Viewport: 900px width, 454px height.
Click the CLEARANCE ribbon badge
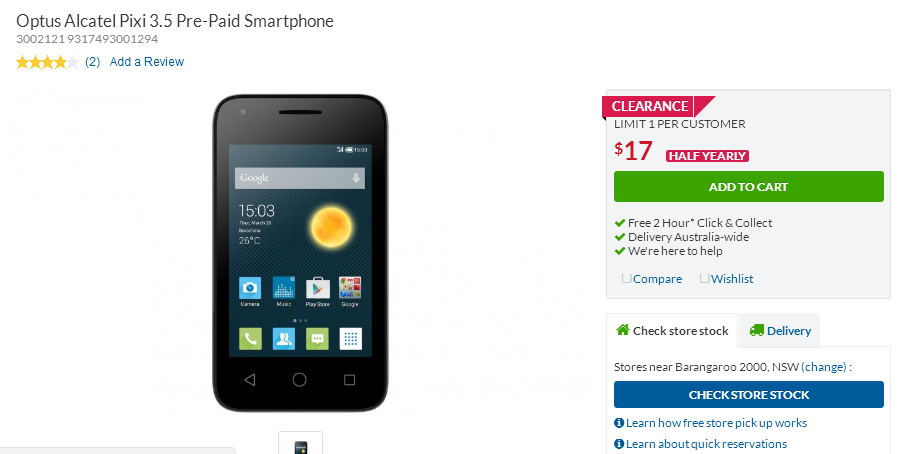click(x=658, y=106)
